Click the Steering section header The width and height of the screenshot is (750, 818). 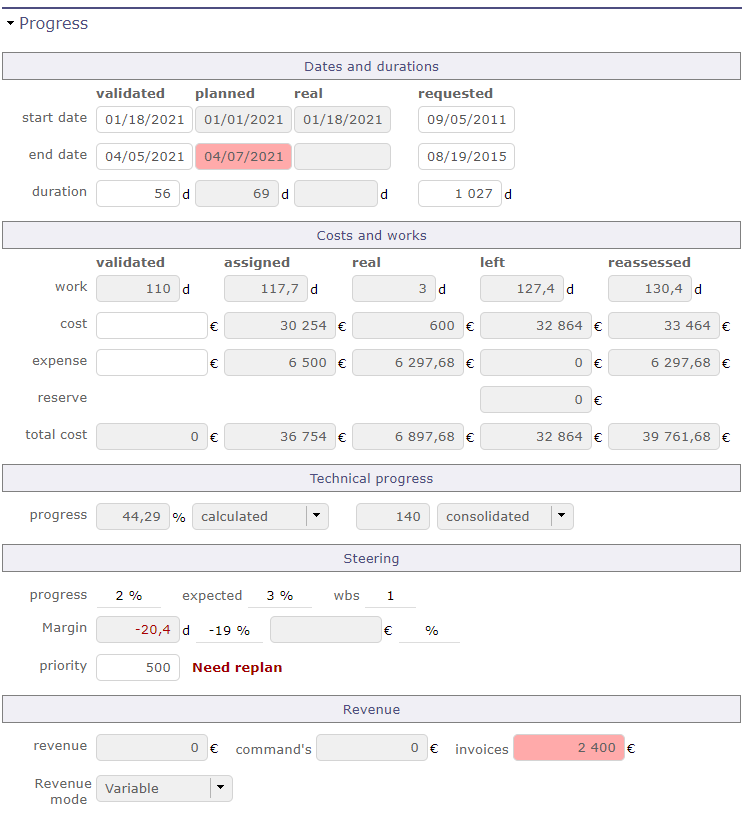pos(371,558)
